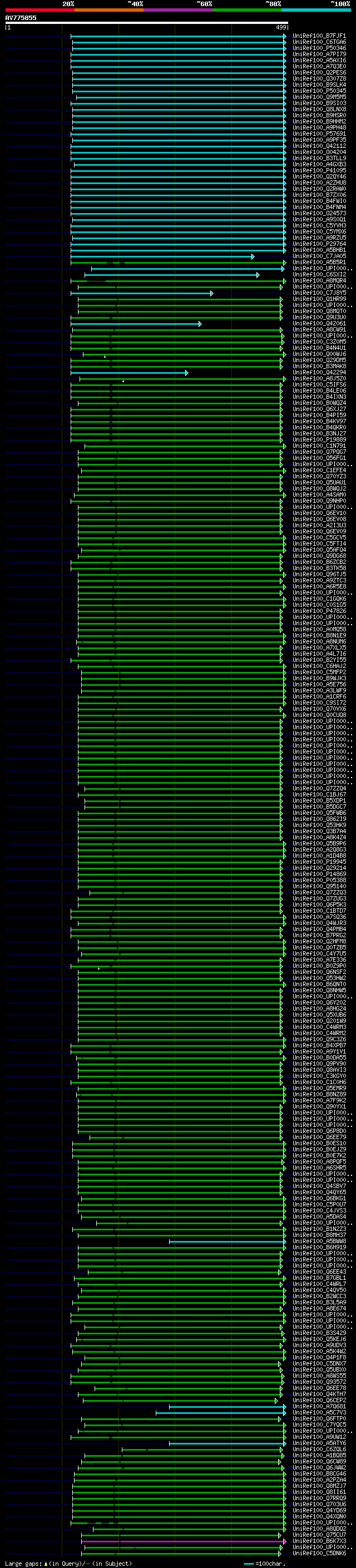Click the UniRef100_P29764 label
356x1568 pixels.
pyautogui.click(x=319, y=244)
